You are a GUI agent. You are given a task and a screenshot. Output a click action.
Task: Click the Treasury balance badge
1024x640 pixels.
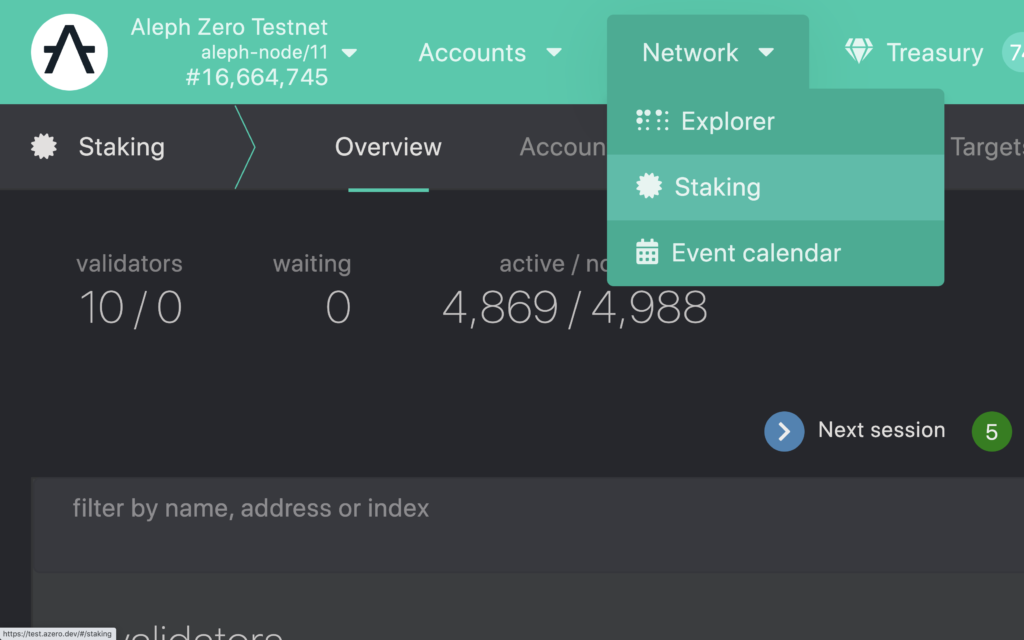(1013, 52)
